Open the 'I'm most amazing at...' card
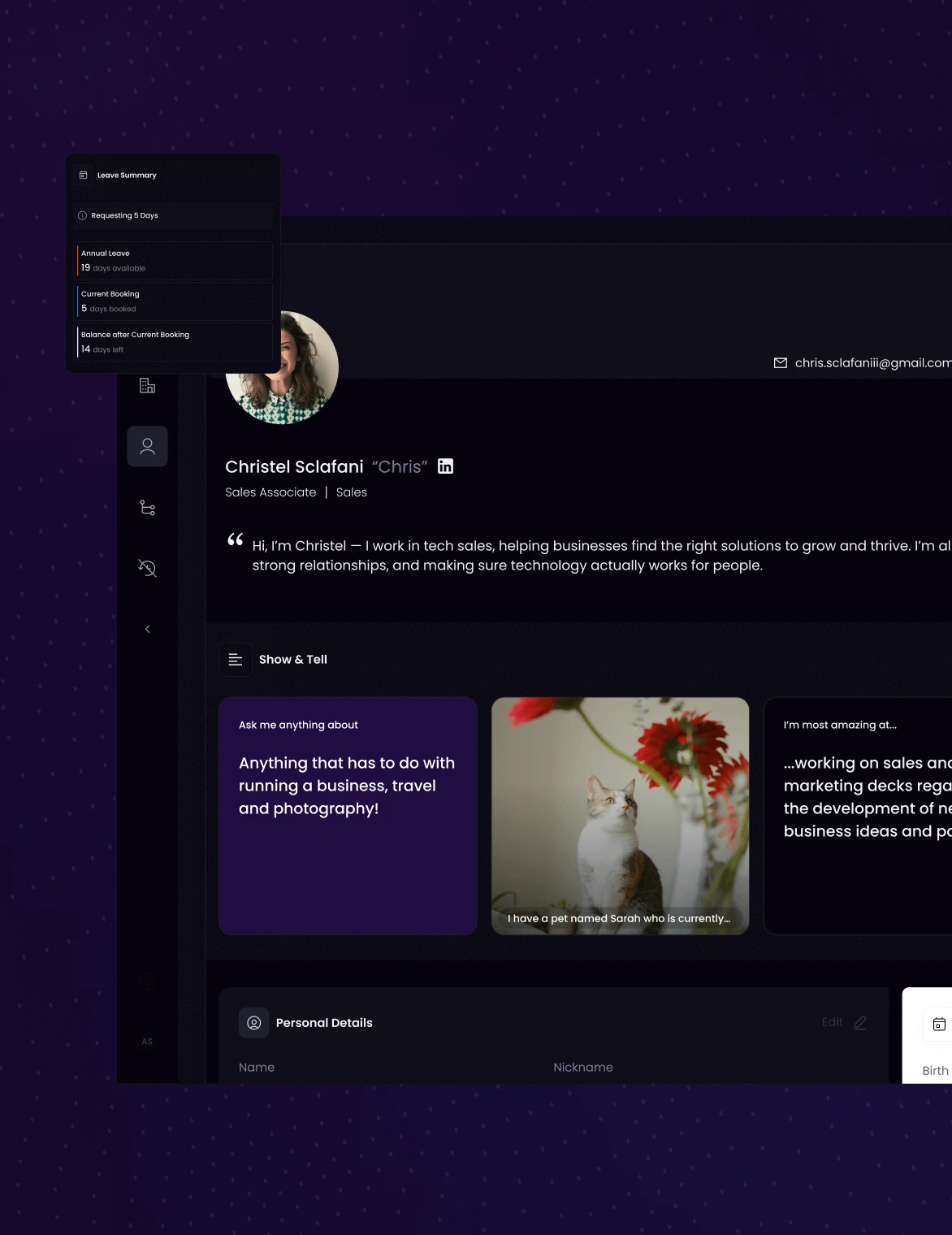This screenshot has width=952, height=1235. click(x=858, y=816)
